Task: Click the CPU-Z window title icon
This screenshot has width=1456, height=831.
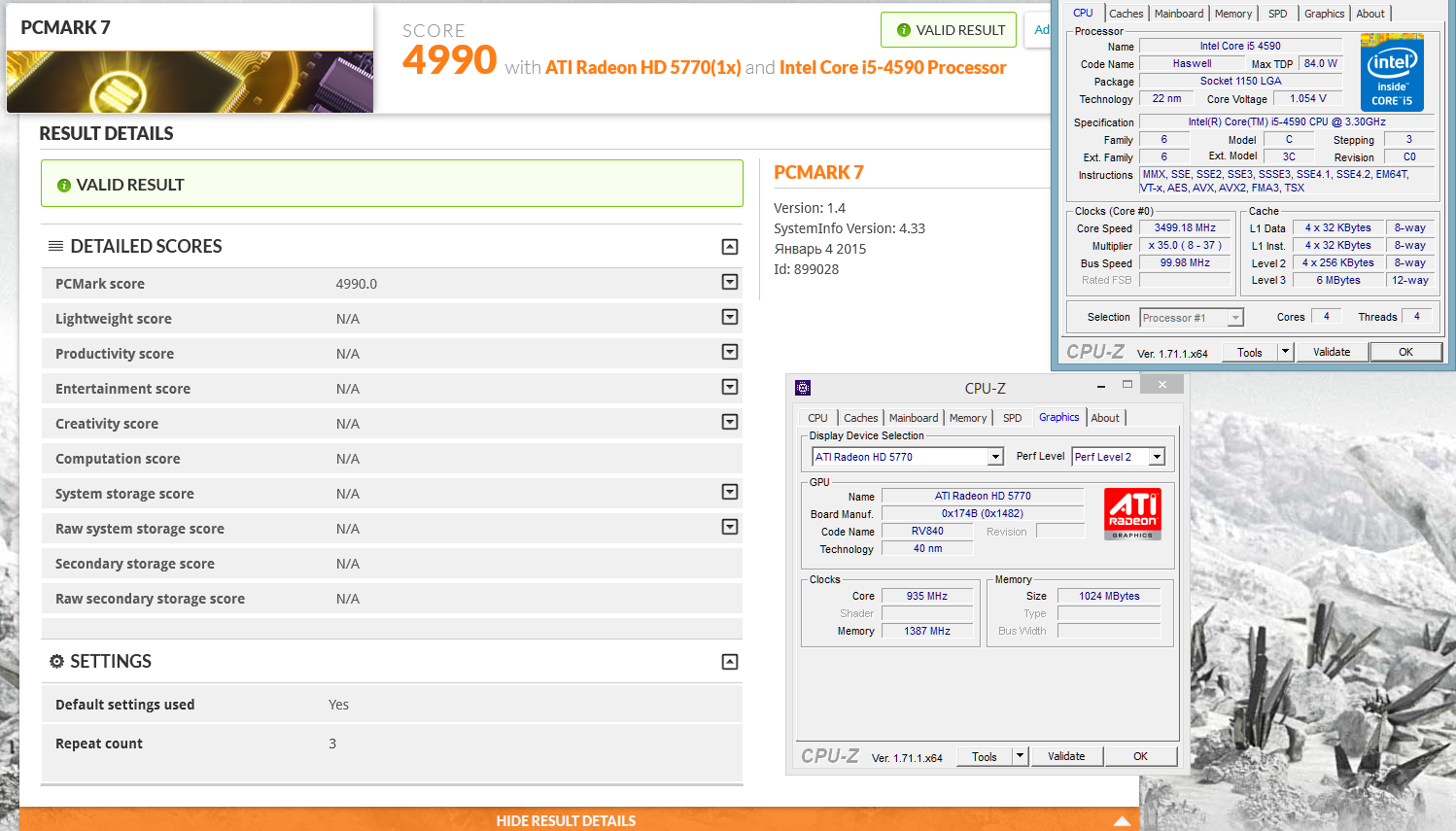Action: click(803, 388)
